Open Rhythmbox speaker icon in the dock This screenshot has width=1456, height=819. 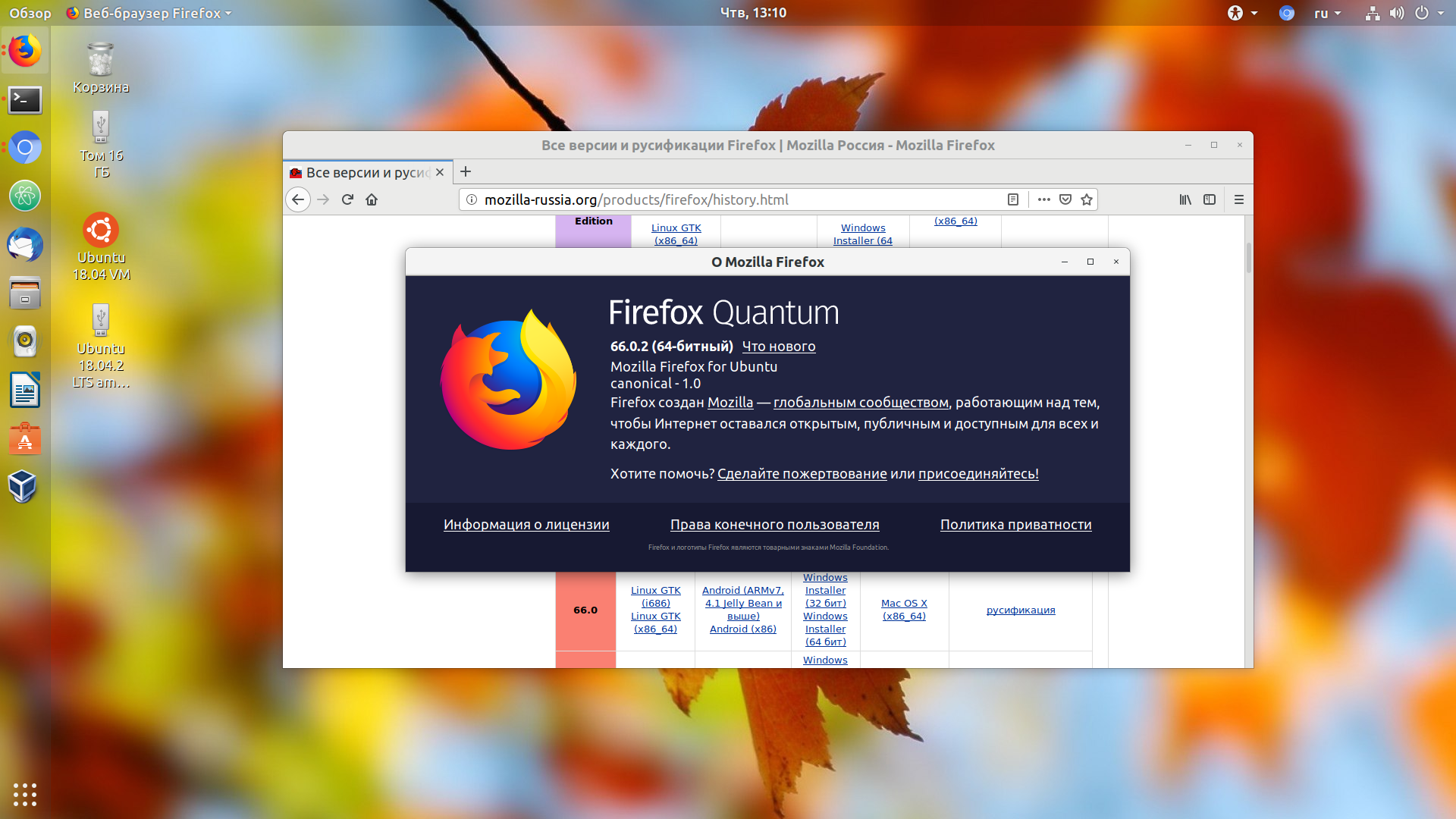(x=25, y=341)
